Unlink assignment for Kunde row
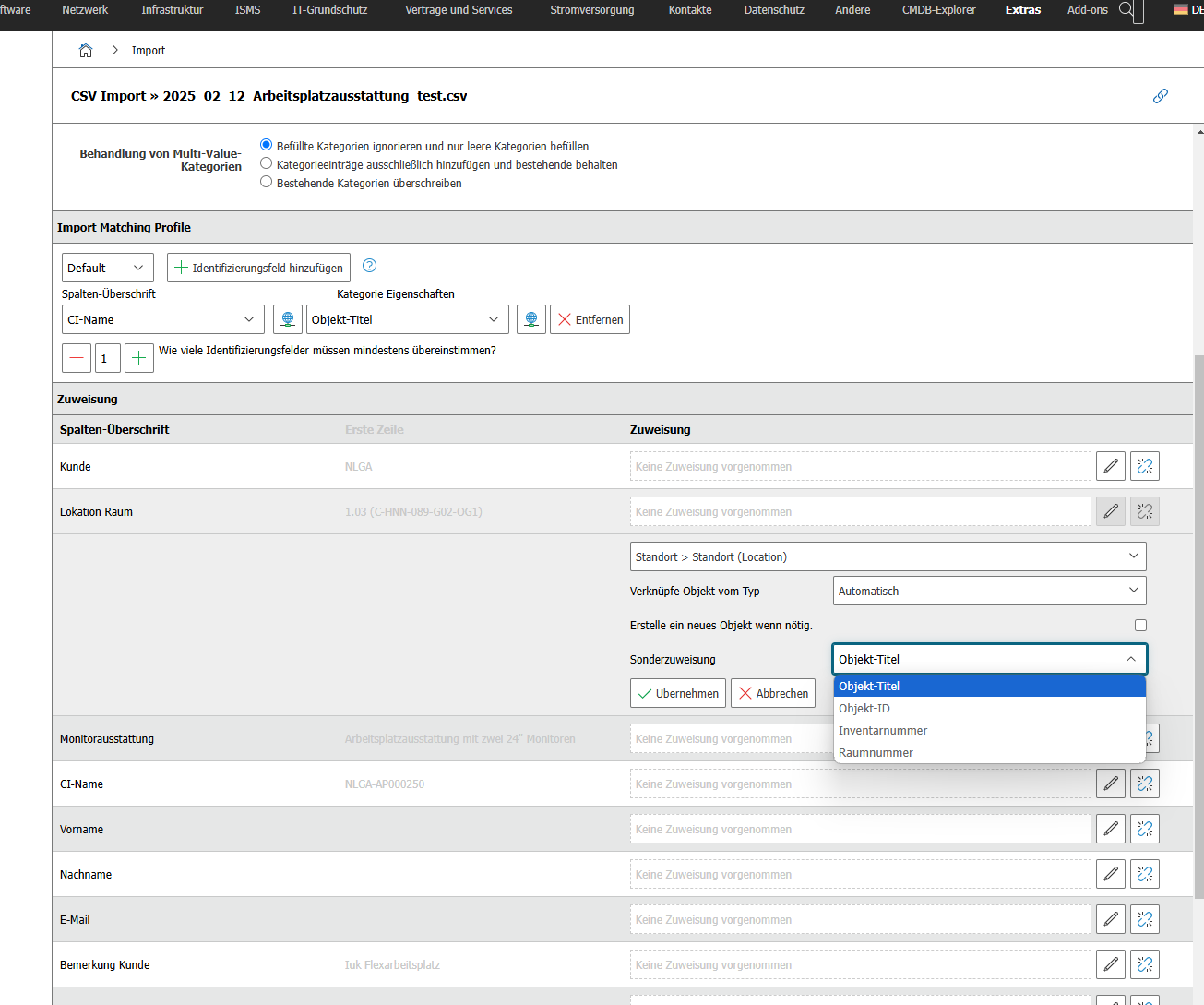The width and height of the screenshot is (1204, 1005). pos(1145,466)
